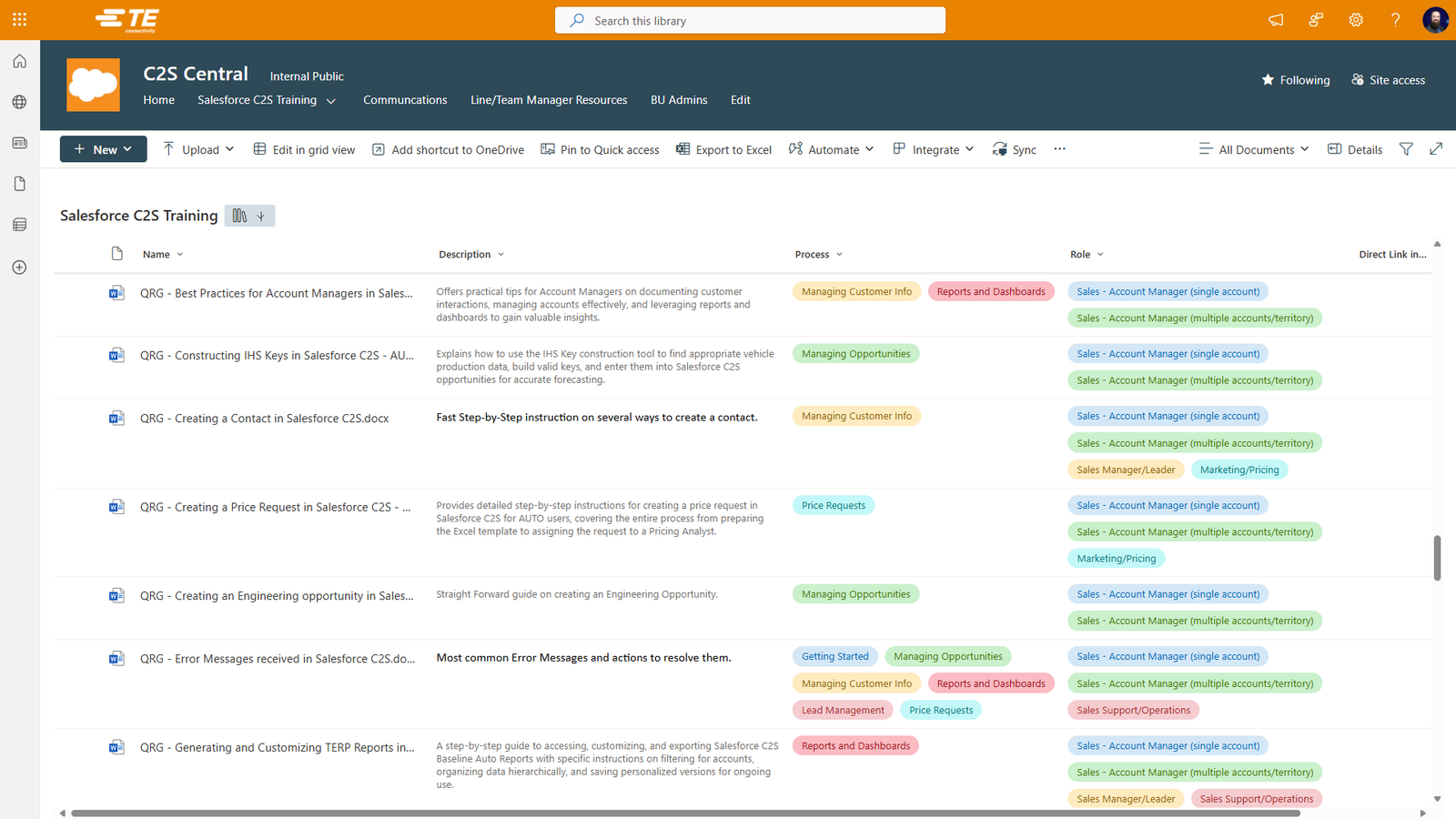The image size is (1456, 819).
Task: Open the Line/Team Manager Resources nav item
Action: coord(549,100)
